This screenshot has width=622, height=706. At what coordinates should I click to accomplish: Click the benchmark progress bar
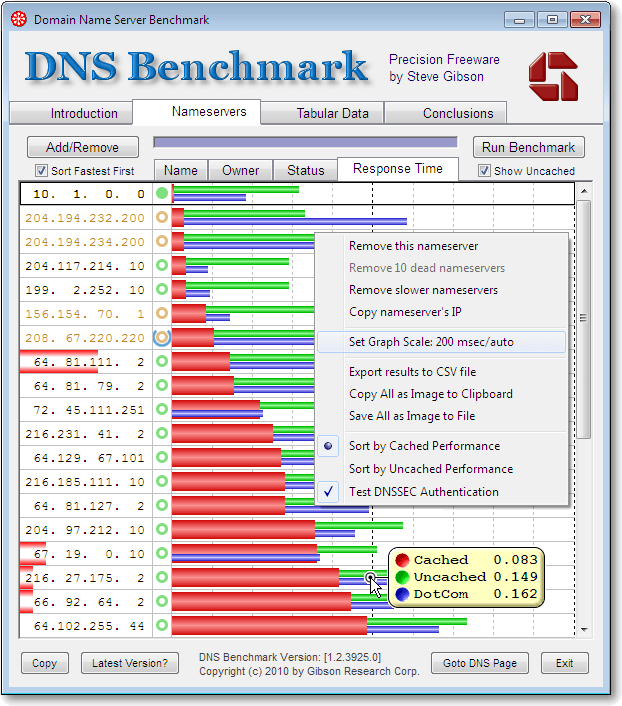(x=305, y=143)
